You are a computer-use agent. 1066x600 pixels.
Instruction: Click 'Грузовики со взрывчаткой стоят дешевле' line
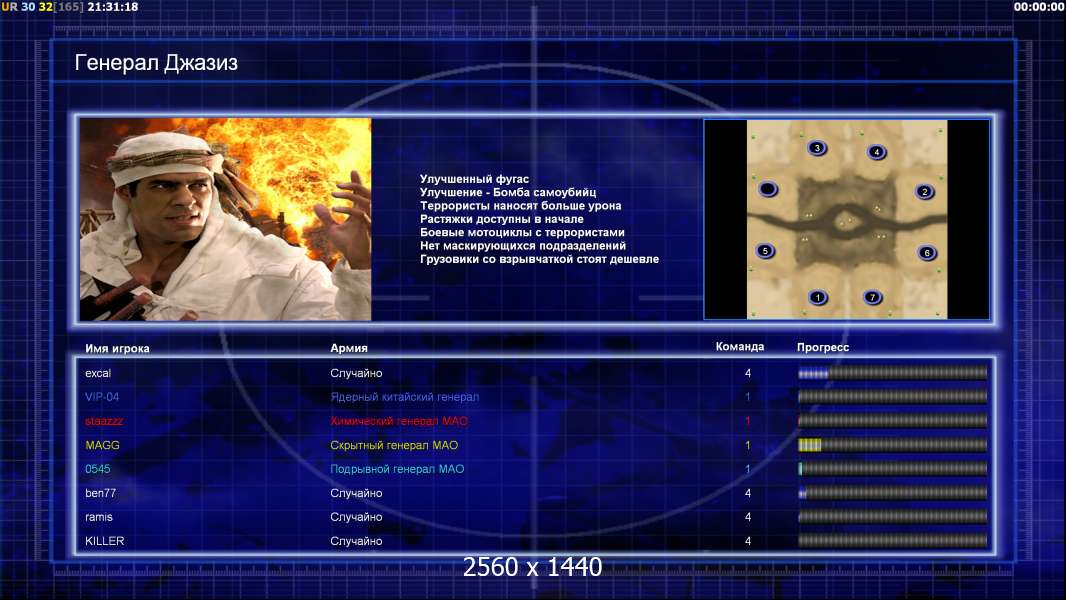click(539, 259)
